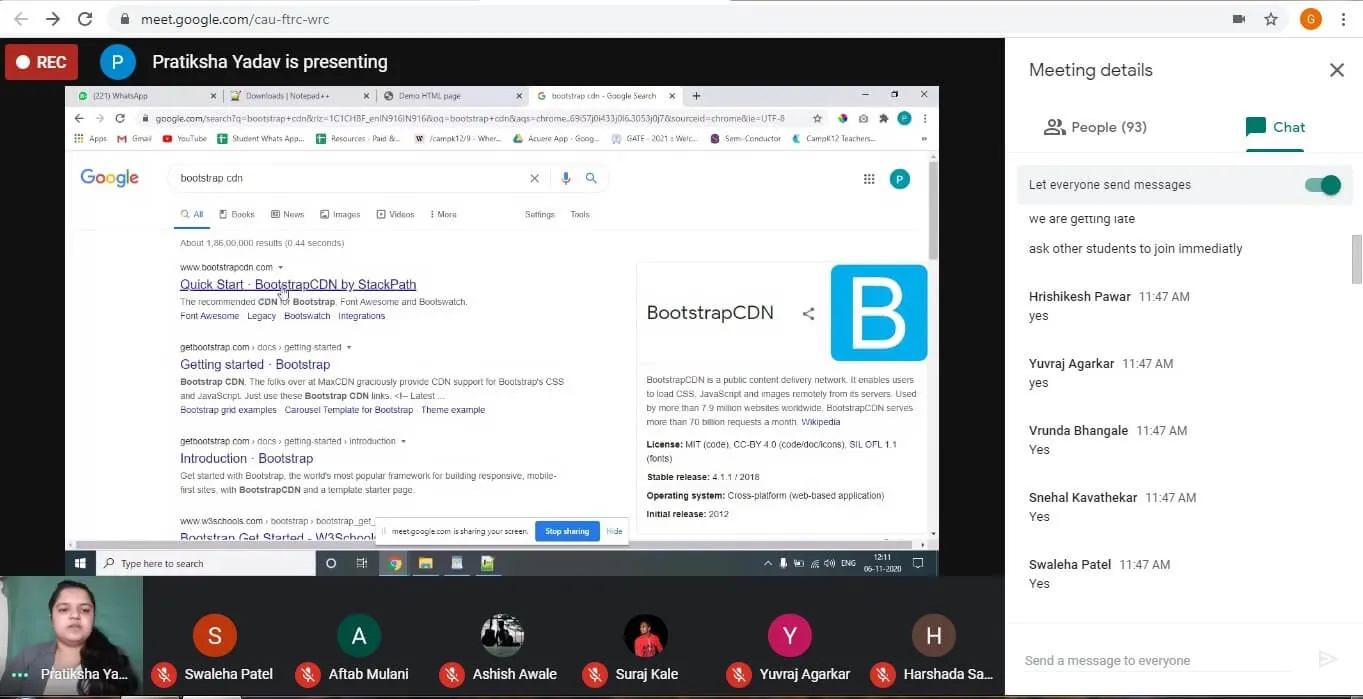Image resolution: width=1363 pixels, height=699 pixels.
Task: Click the chat panel scrollbar
Action: point(1357,260)
